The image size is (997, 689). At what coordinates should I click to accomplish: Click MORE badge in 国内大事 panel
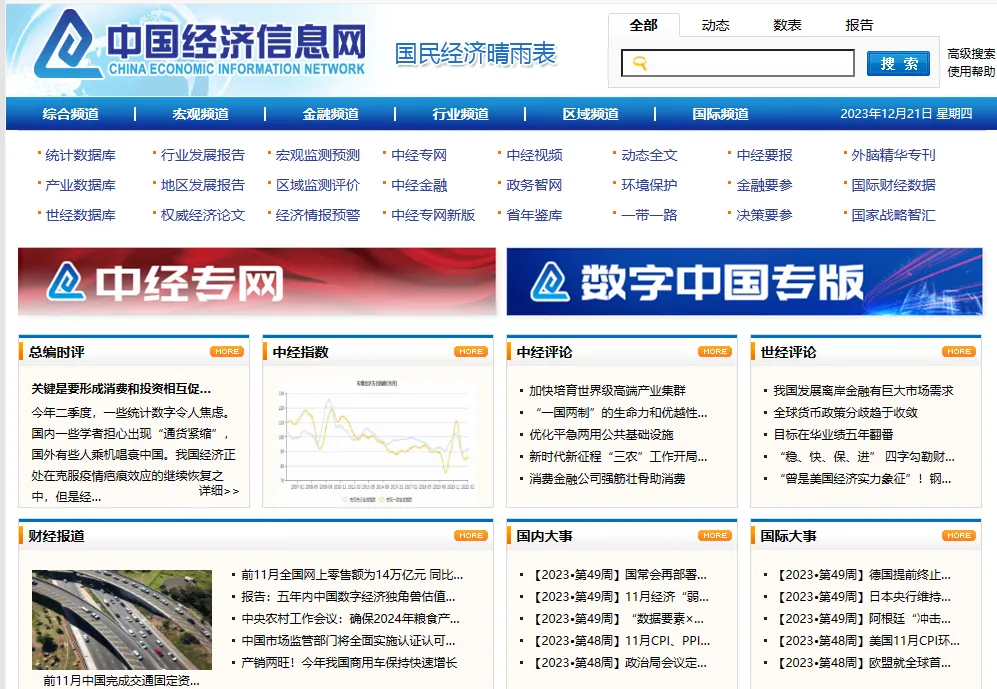[x=715, y=536]
